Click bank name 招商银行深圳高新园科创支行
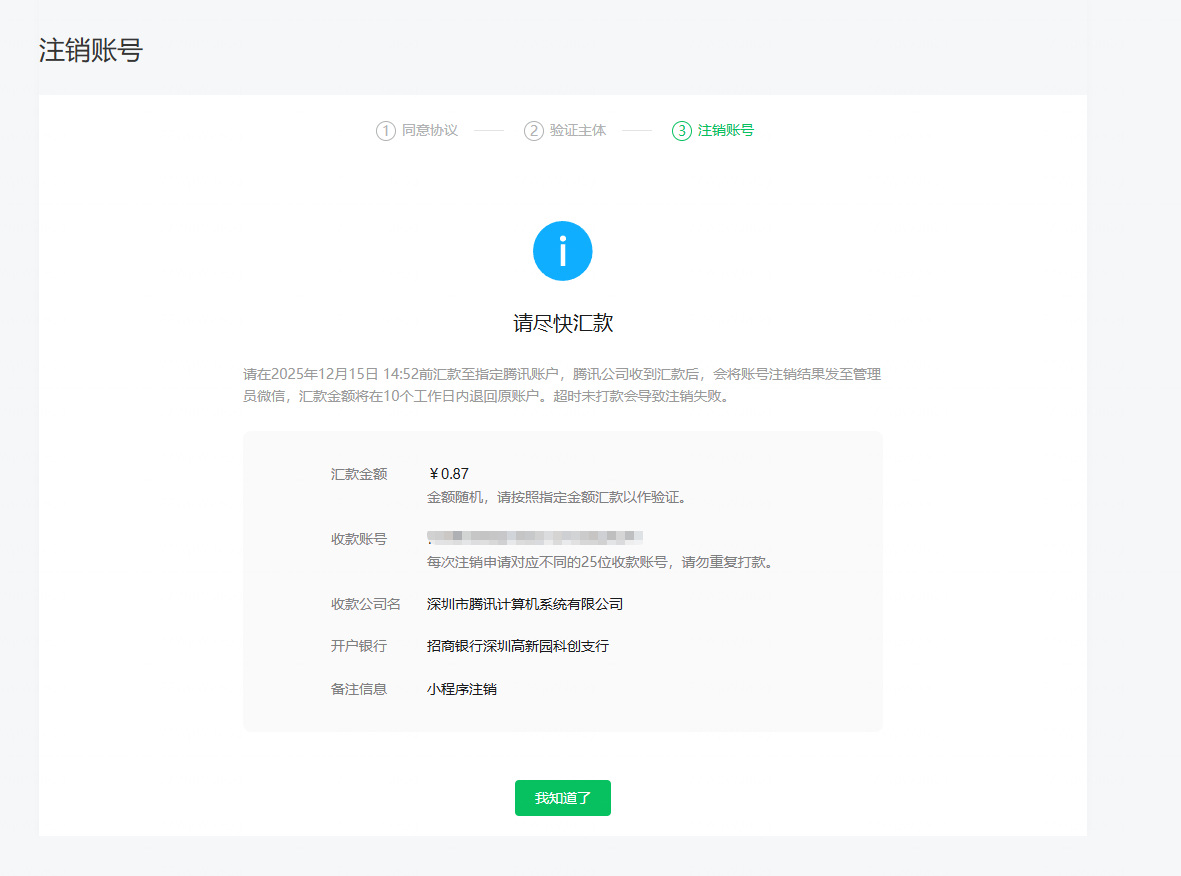This screenshot has width=1181, height=876. point(517,646)
